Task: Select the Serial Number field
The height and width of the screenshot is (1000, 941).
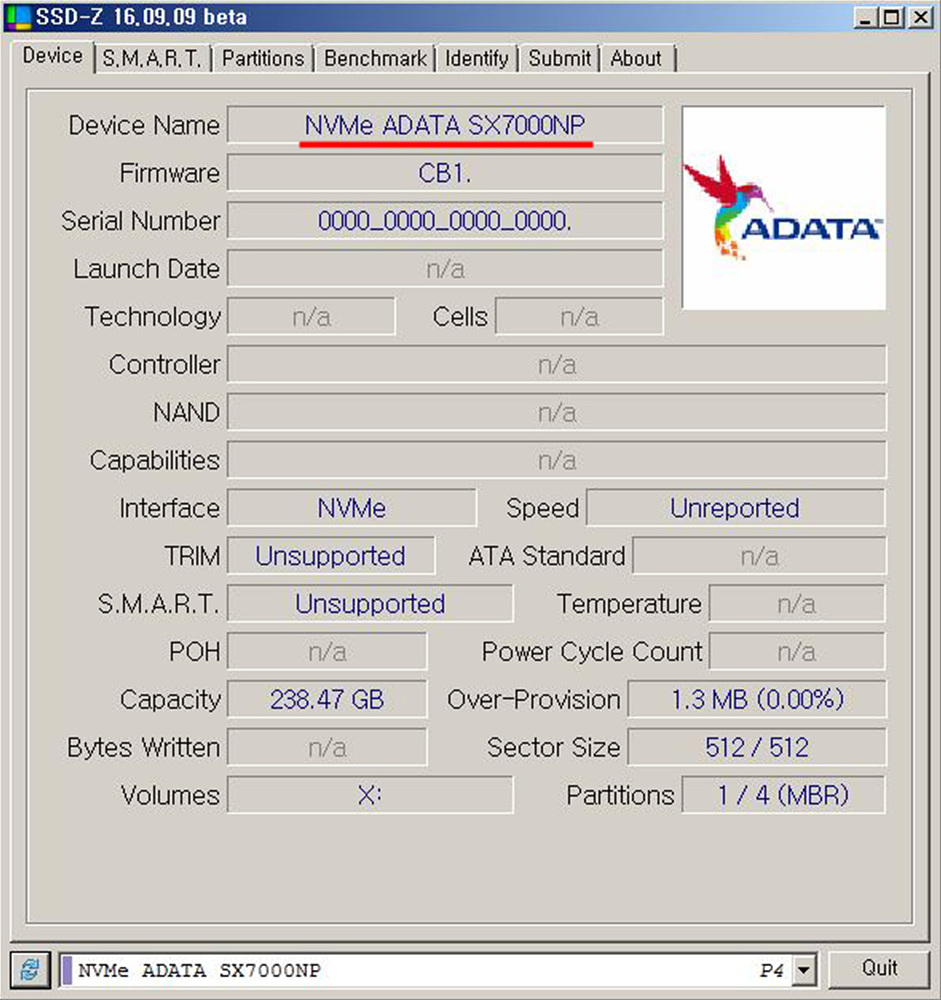Action: coord(446,221)
